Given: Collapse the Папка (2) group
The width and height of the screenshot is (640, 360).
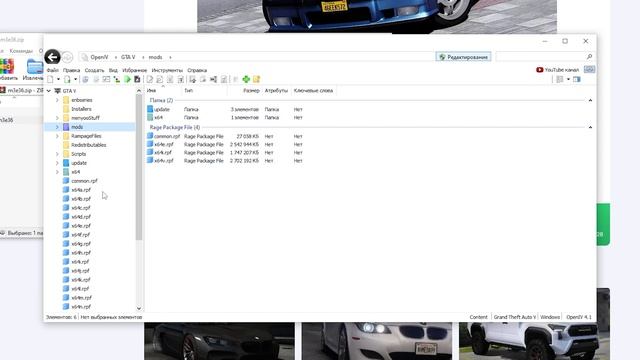Looking at the screenshot, I should [590, 100].
